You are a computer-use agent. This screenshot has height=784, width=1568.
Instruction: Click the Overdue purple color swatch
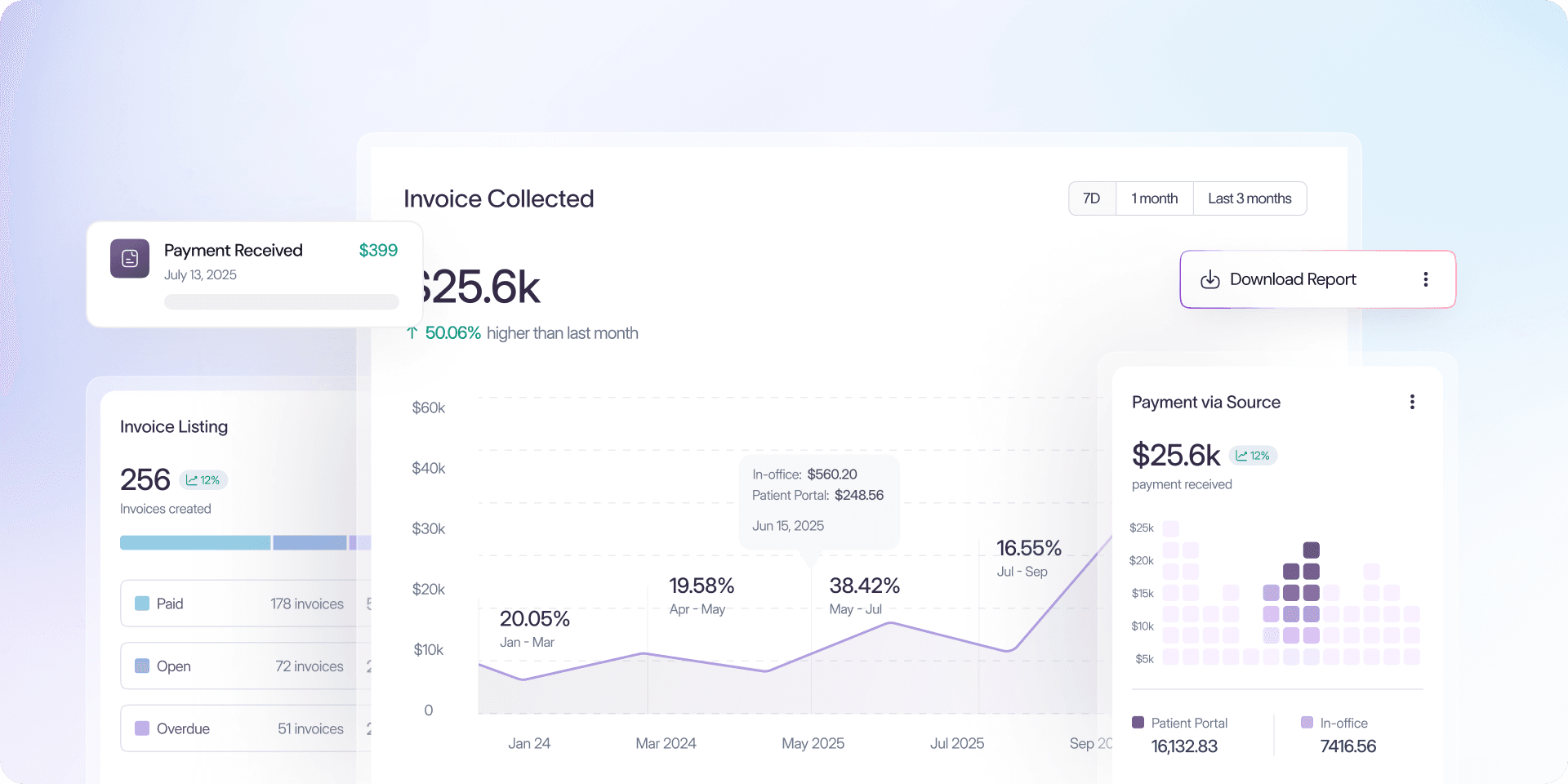pyautogui.click(x=142, y=728)
